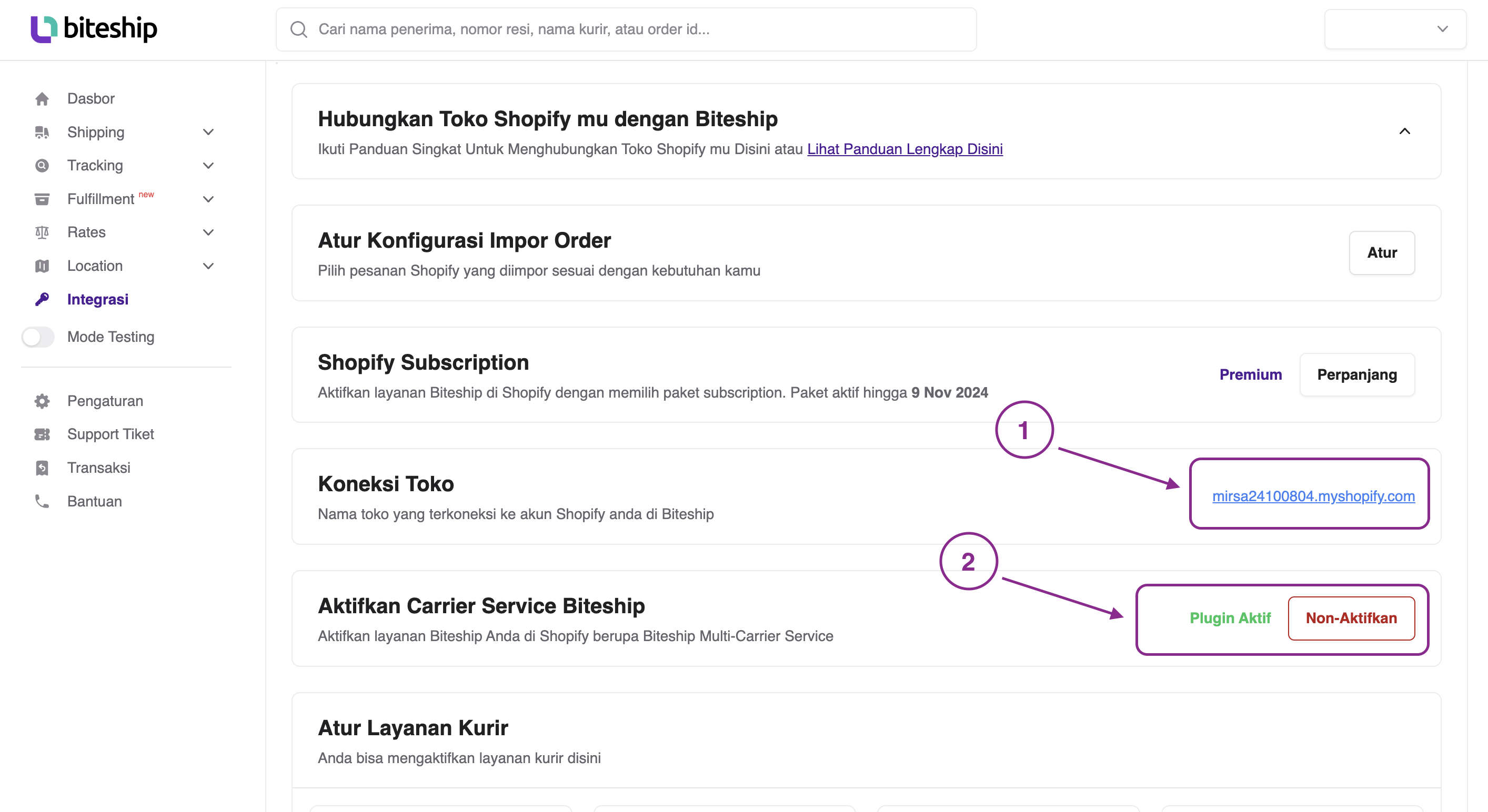Click the Non-Aktifkan button
The height and width of the screenshot is (812, 1488).
click(1351, 618)
